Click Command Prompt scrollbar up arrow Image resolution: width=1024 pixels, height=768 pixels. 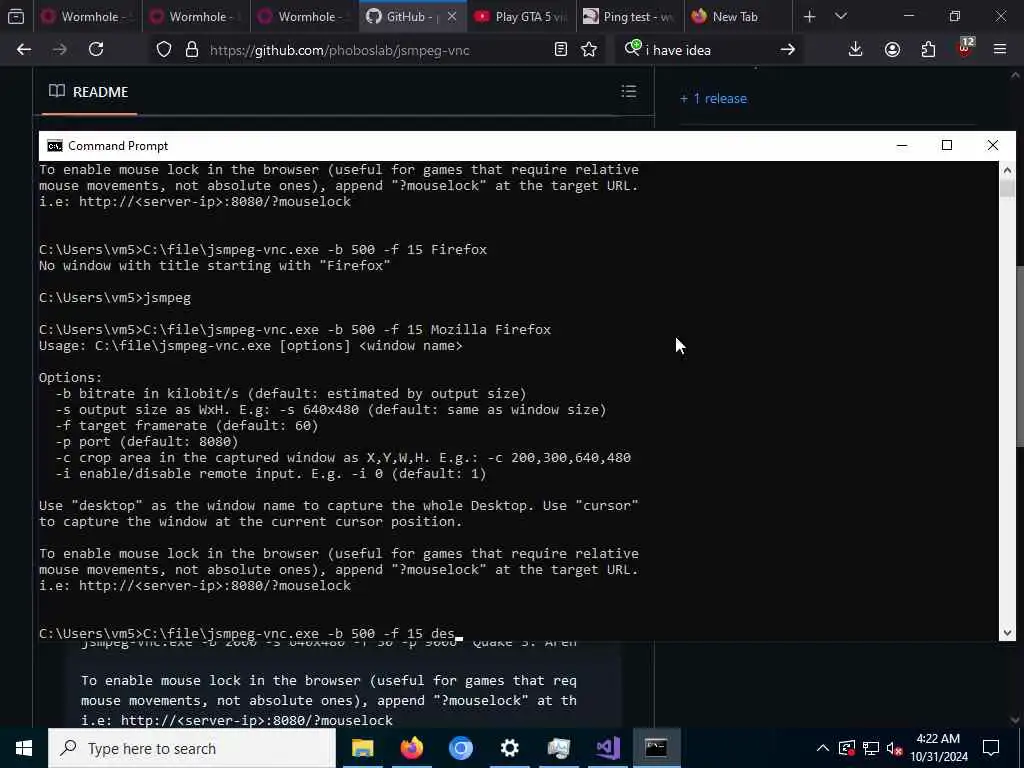point(1007,170)
